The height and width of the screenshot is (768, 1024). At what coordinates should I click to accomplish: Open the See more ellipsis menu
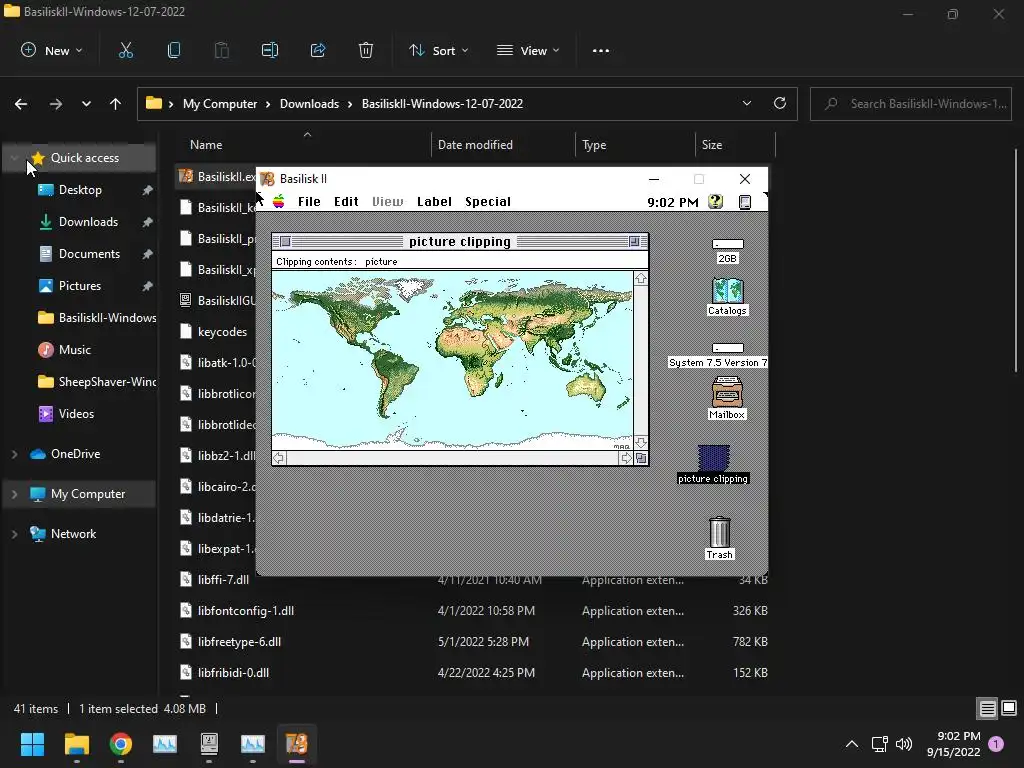[601, 50]
